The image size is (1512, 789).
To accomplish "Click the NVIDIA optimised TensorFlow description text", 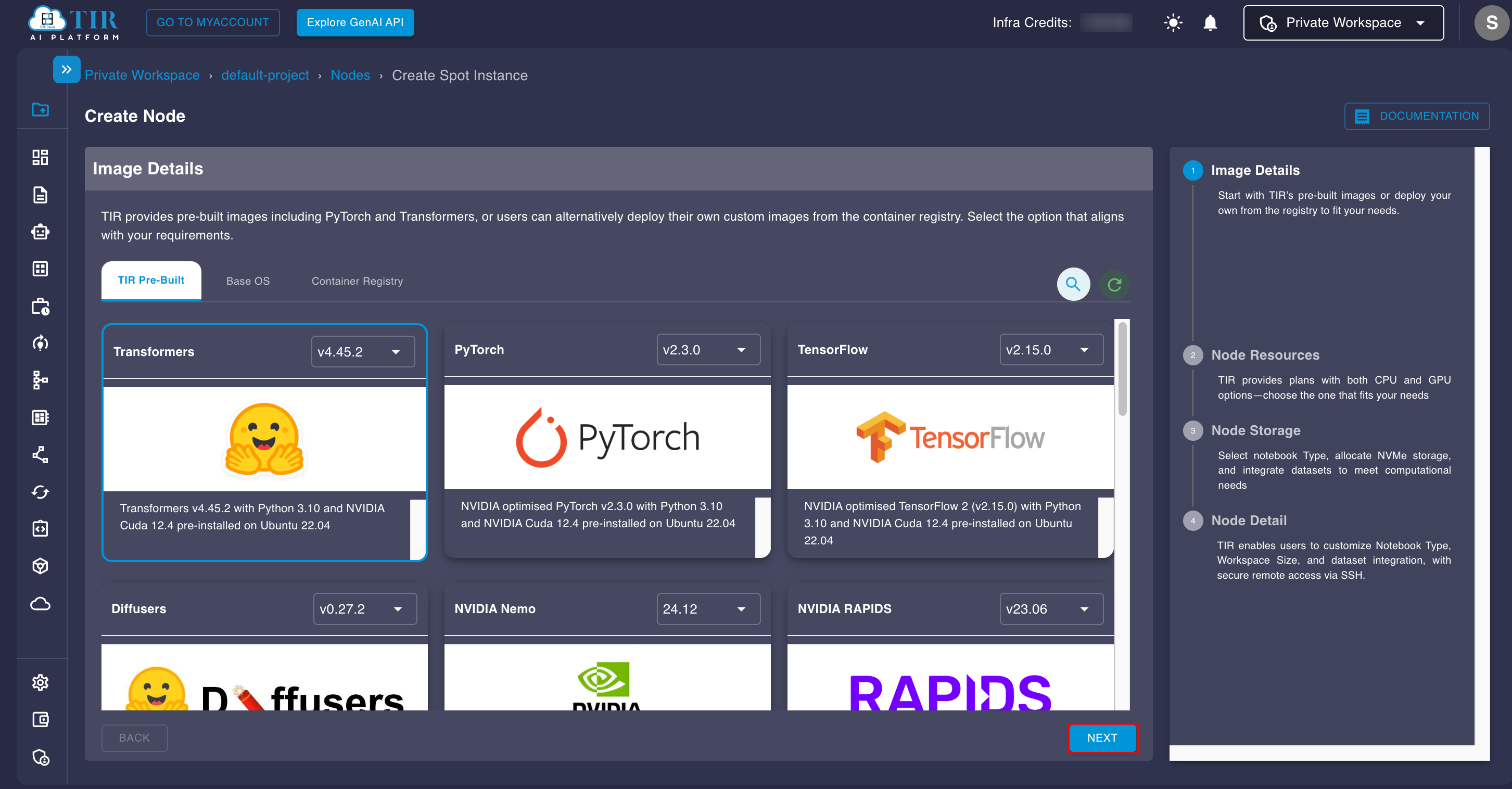I will pos(942,523).
